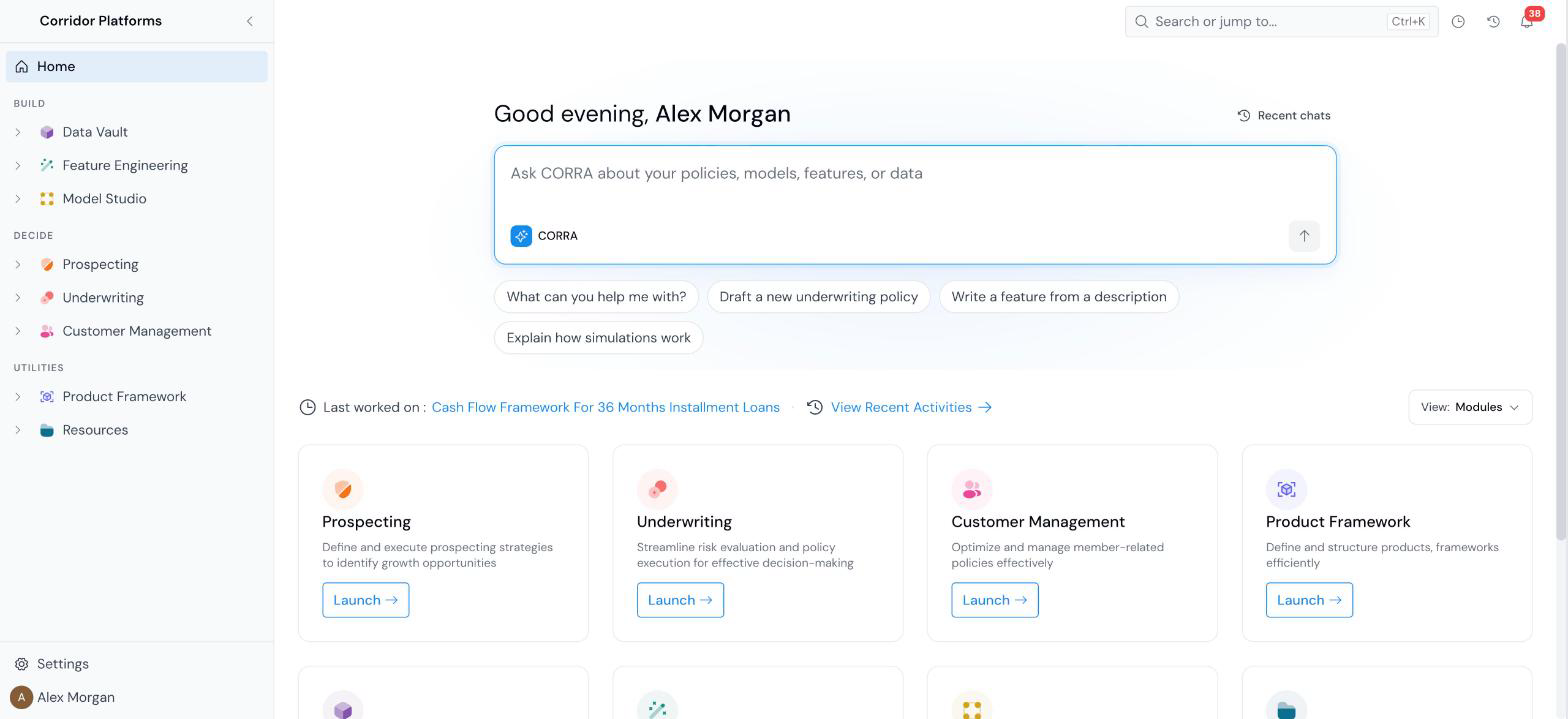
Task: Expand the Underwriting tree node
Action: point(18,297)
